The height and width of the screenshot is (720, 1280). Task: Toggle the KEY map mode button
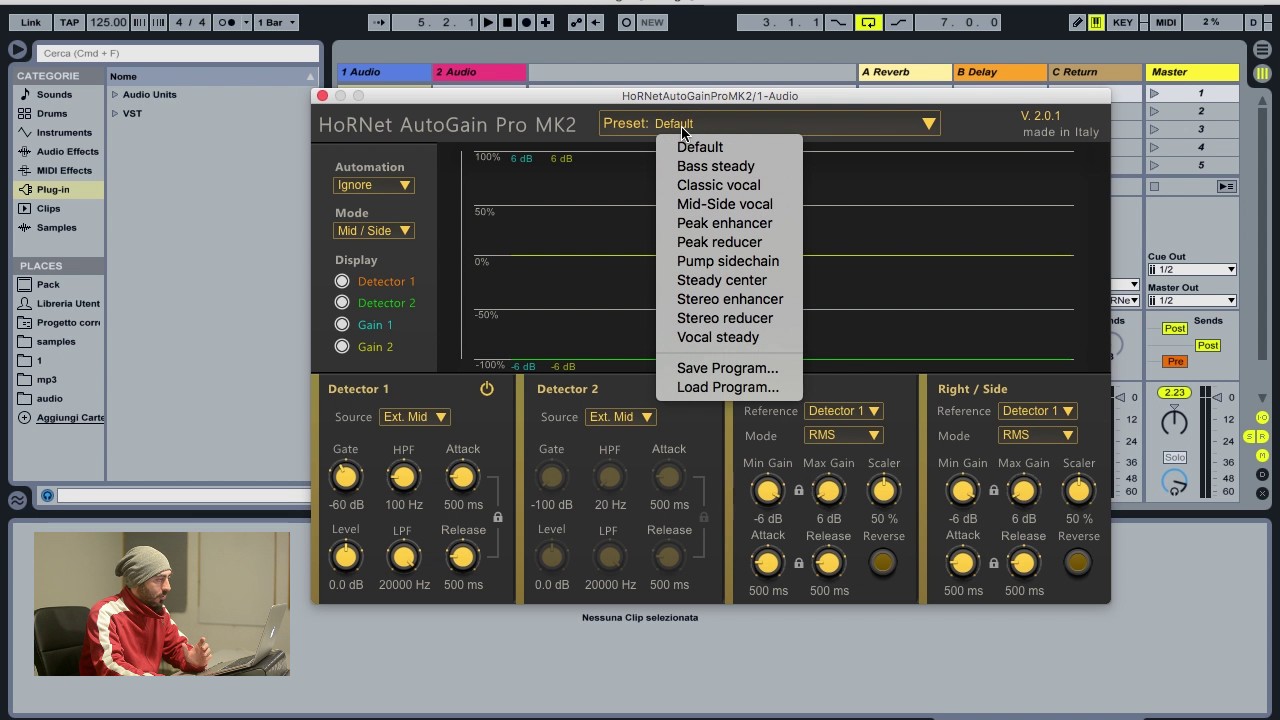pos(1123,22)
